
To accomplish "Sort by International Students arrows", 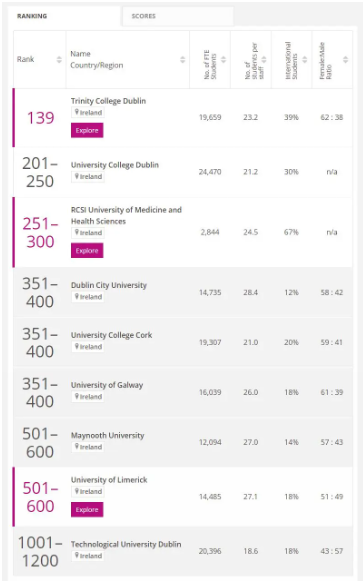I will coord(305,59).
